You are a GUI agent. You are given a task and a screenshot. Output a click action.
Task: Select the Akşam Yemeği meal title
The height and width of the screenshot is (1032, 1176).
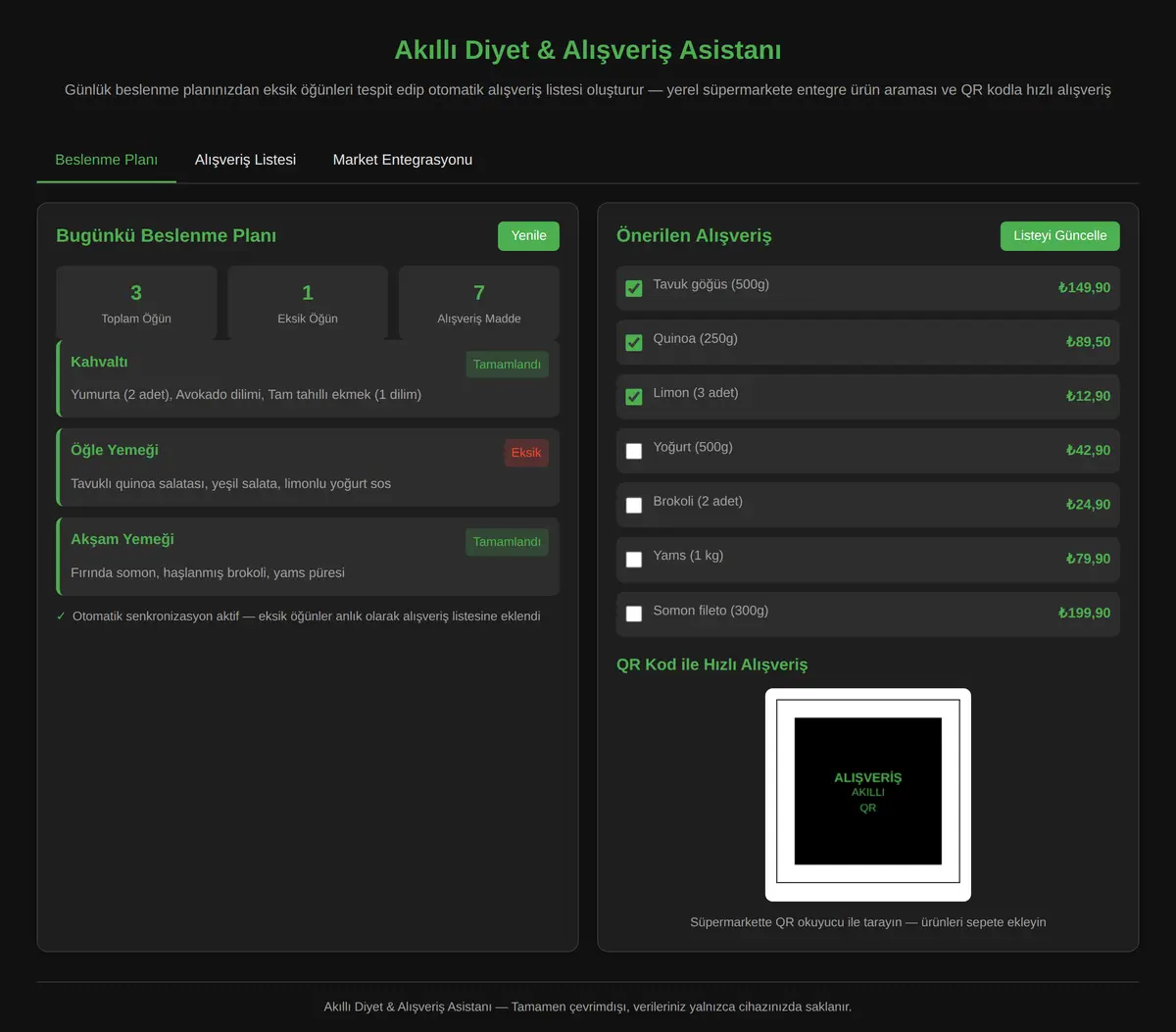pos(122,539)
